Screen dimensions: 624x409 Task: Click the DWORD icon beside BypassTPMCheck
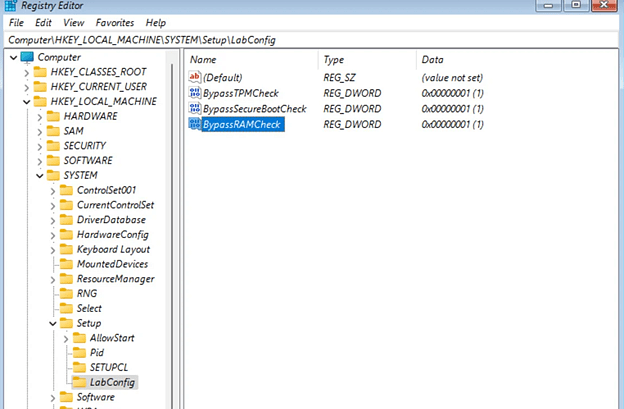pyautogui.click(x=195, y=93)
